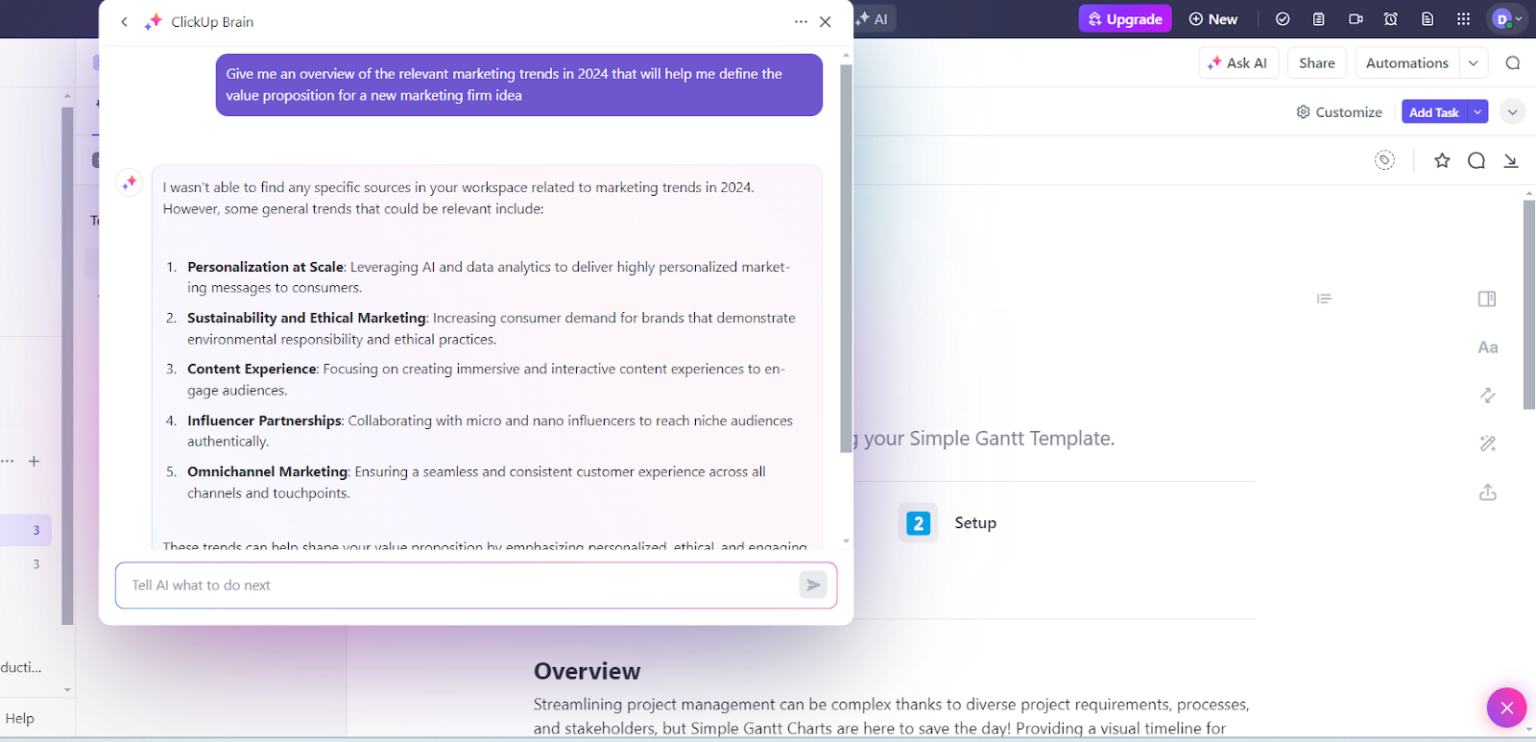Open comments via the speech bubble icon

pos(1476,160)
